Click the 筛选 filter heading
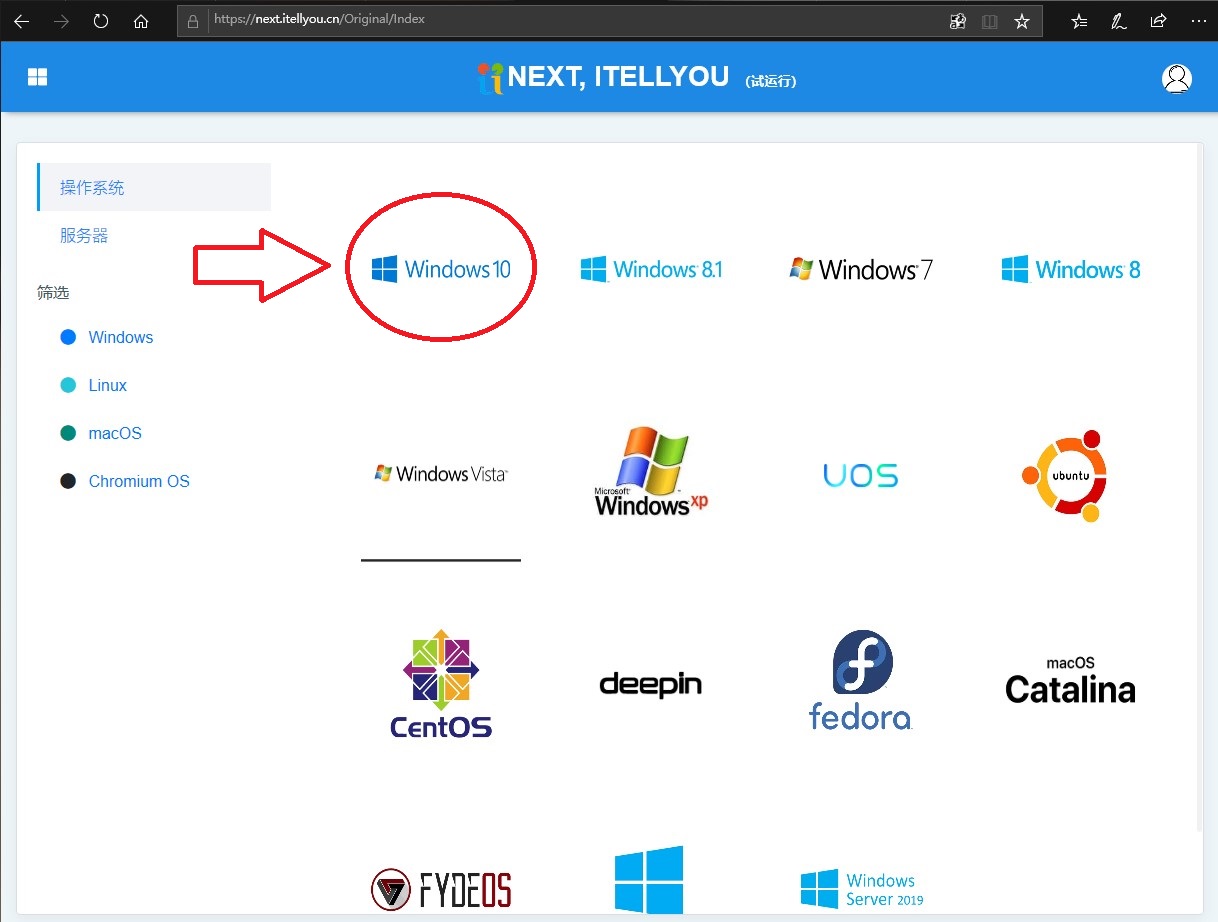This screenshot has width=1218, height=922. pyautogui.click(x=53, y=293)
